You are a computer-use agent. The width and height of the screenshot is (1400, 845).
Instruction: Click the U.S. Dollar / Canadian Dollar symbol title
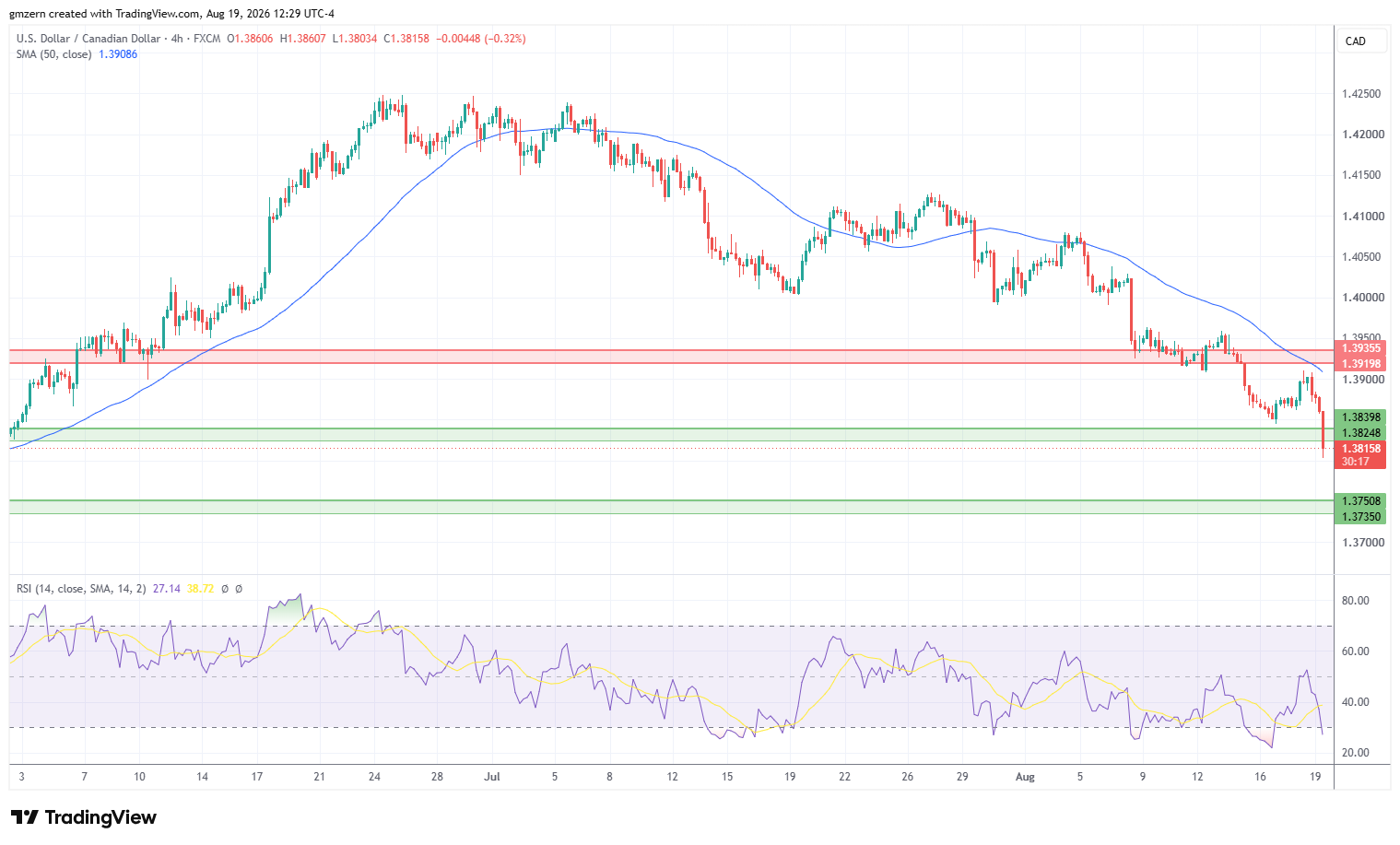click(87, 39)
